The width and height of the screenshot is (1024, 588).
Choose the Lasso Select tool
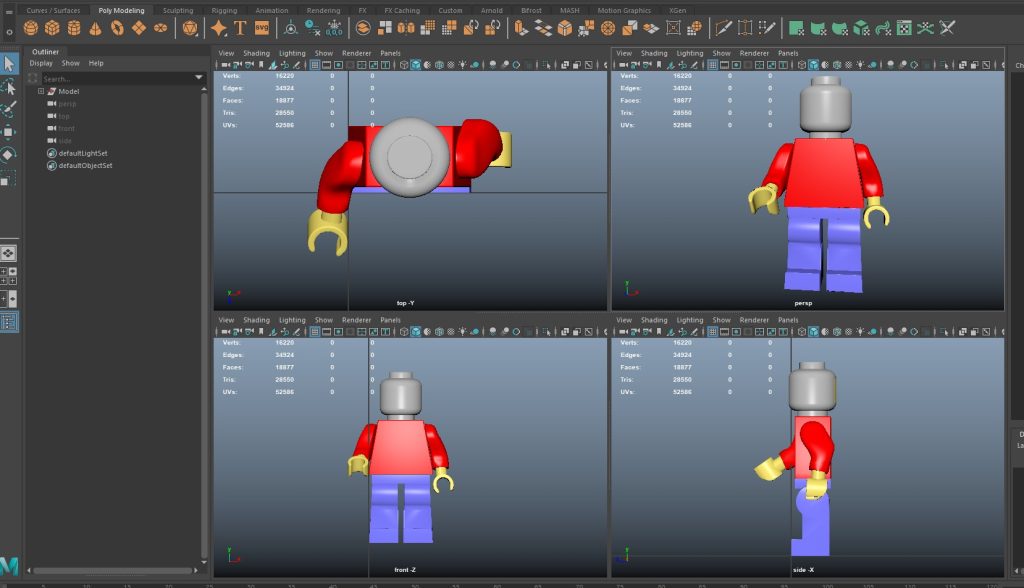pos(8,86)
